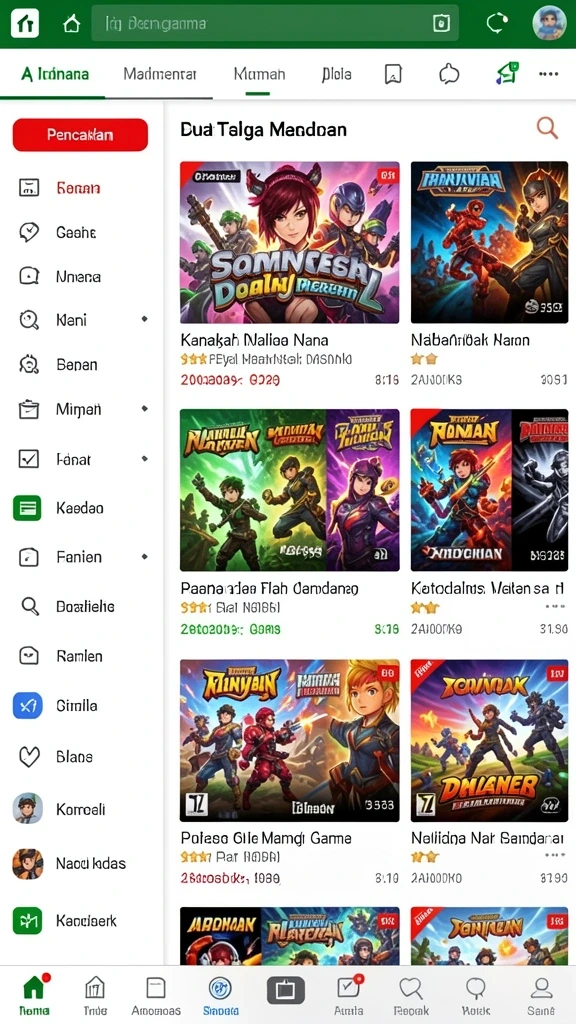
Task: Open Amomoas in the bottom navigation
Action: click(x=156, y=995)
